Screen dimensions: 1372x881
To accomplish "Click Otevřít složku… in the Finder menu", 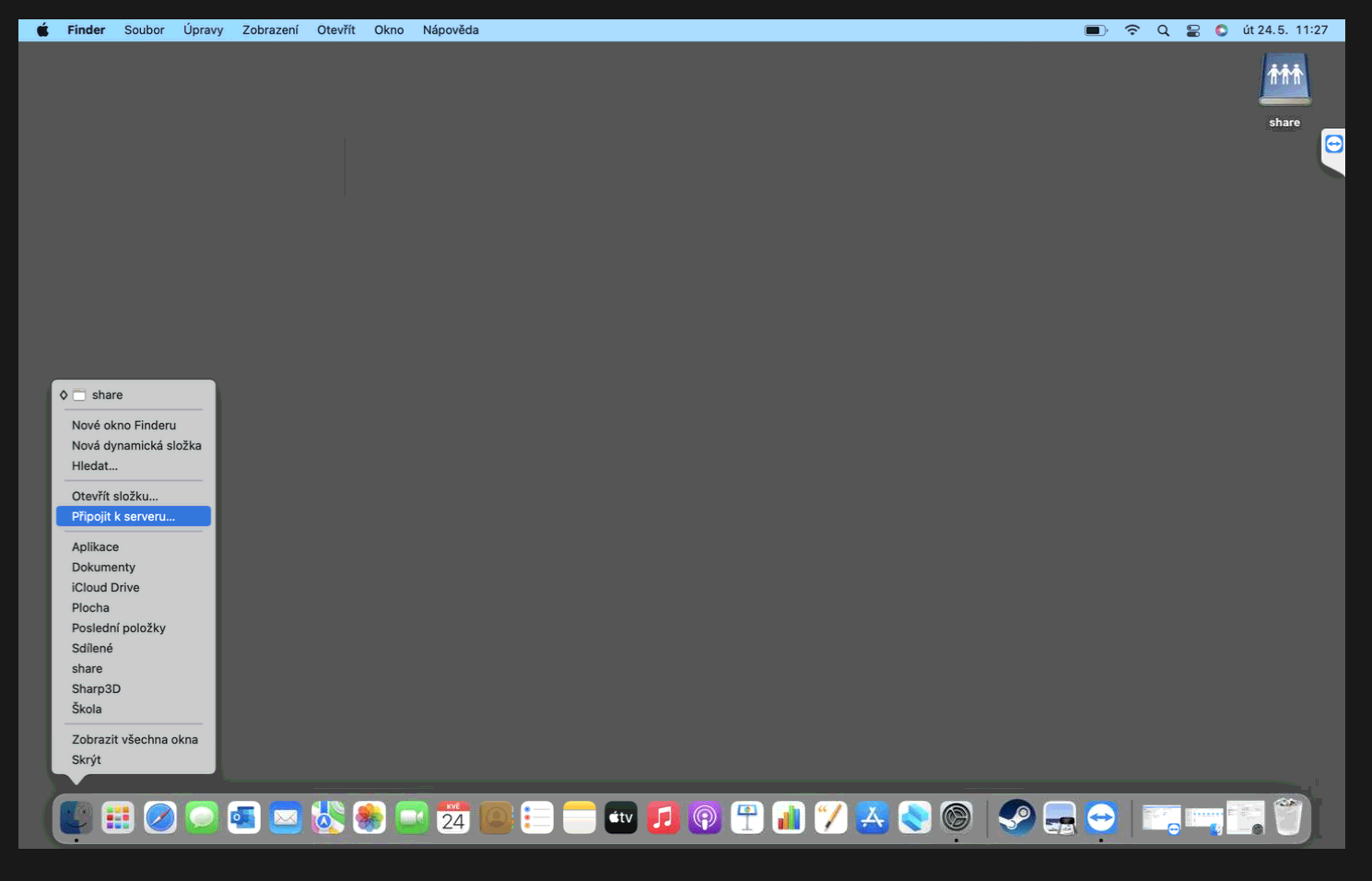I will (x=115, y=496).
